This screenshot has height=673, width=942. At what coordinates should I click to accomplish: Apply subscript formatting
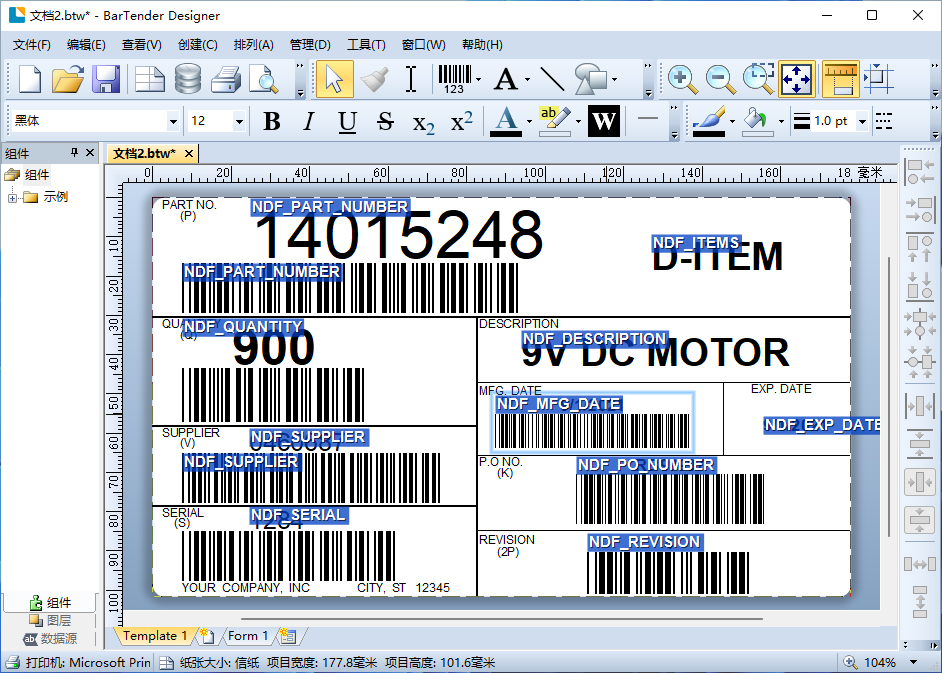pos(423,123)
